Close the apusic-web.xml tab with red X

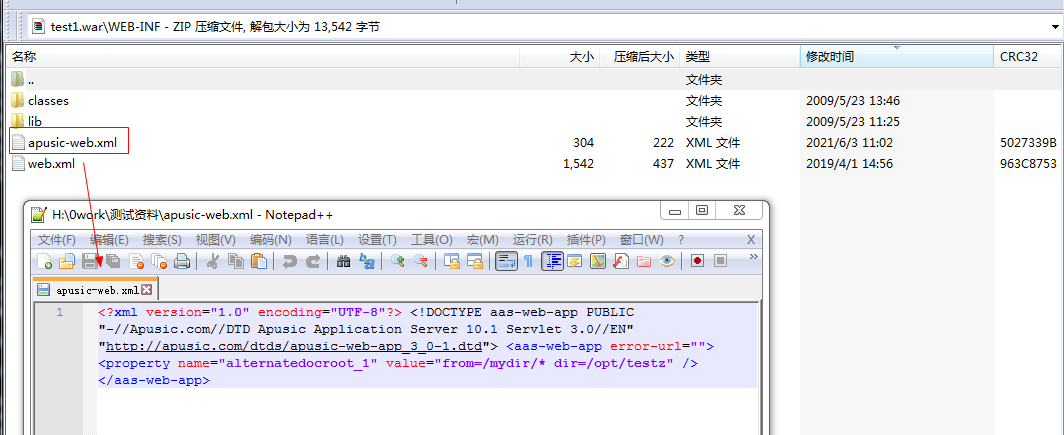pos(146,290)
